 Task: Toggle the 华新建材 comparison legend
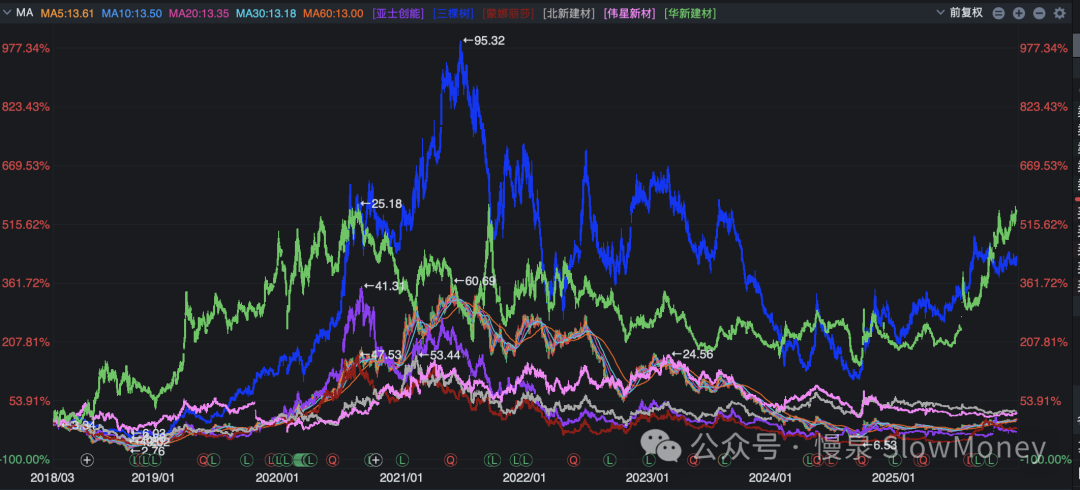[689, 13]
